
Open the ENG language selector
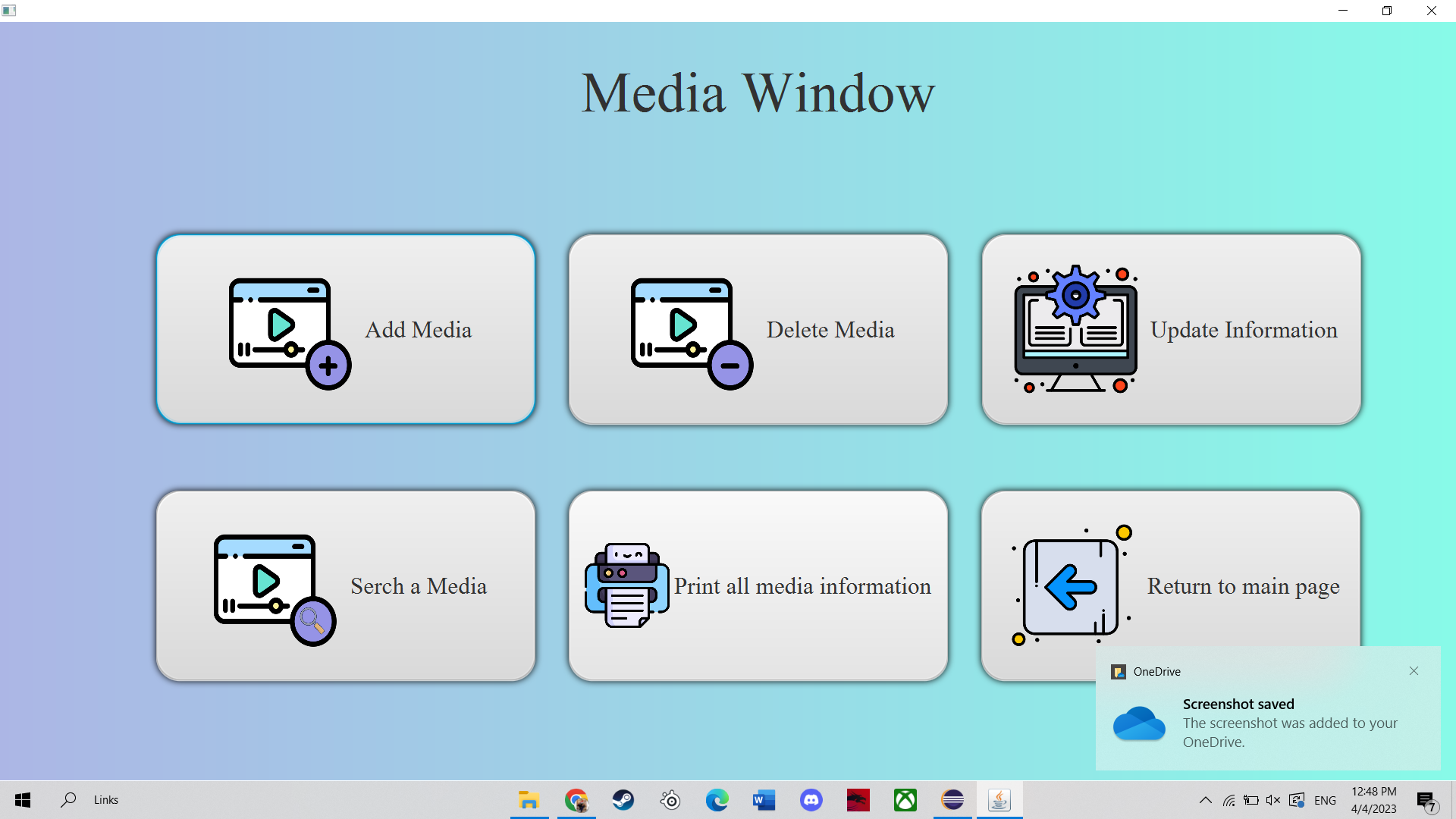click(x=1325, y=800)
